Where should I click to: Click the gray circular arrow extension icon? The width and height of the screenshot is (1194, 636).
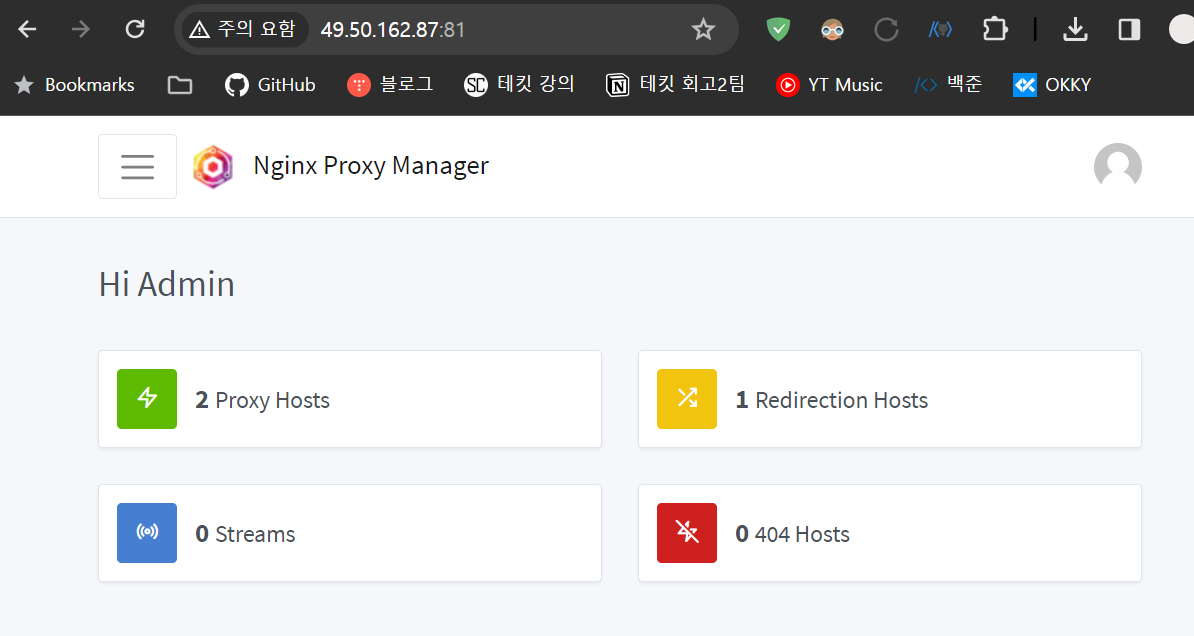(886, 30)
